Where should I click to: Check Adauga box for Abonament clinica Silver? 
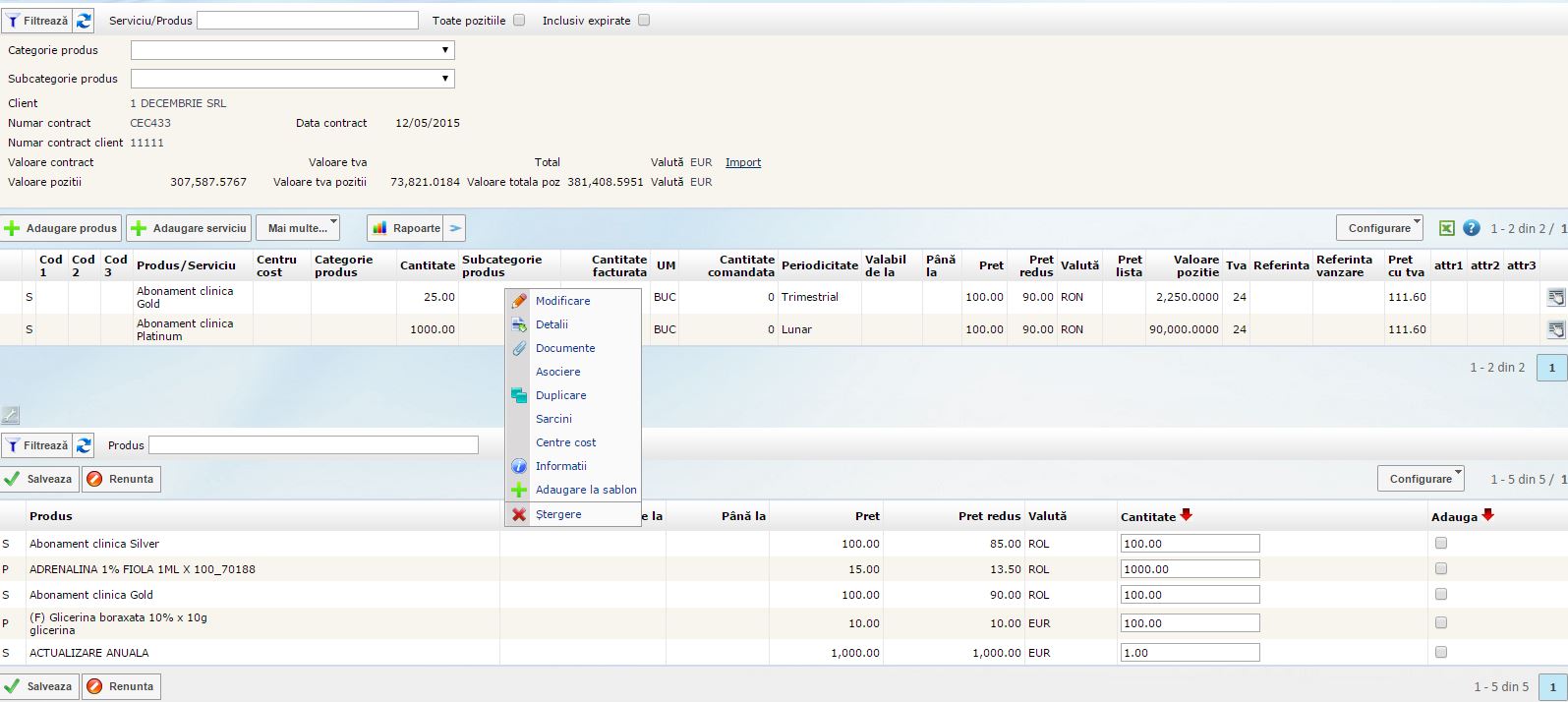click(x=1441, y=543)
